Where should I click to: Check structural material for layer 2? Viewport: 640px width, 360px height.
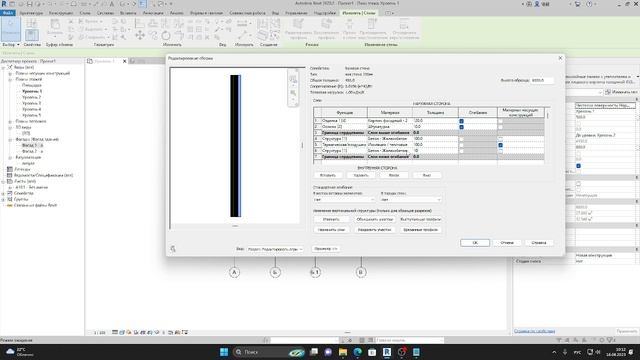coord(500,127)
